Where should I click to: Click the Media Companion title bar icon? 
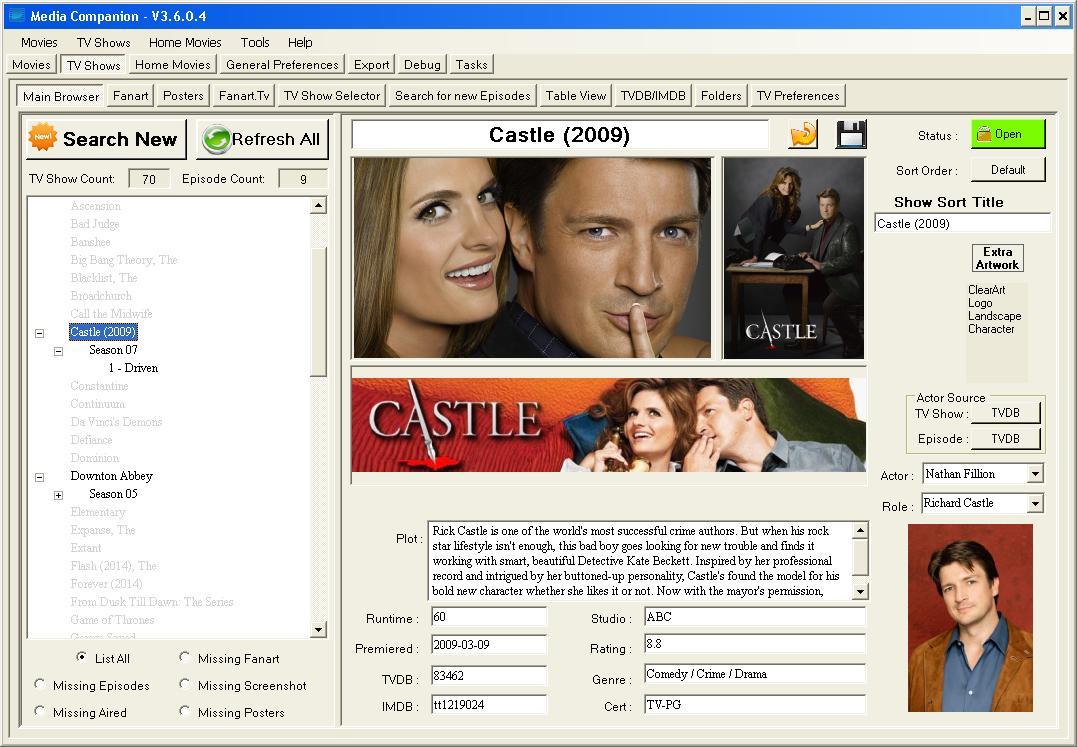tap(16, 15)
